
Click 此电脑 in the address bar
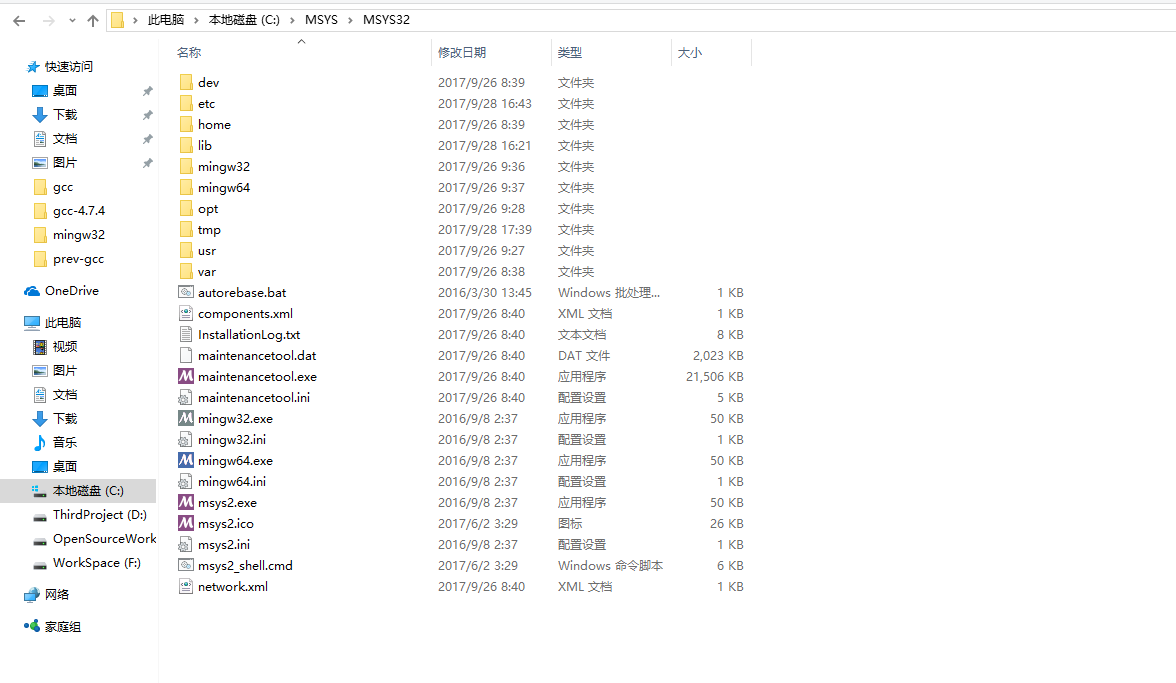point(166,19)
